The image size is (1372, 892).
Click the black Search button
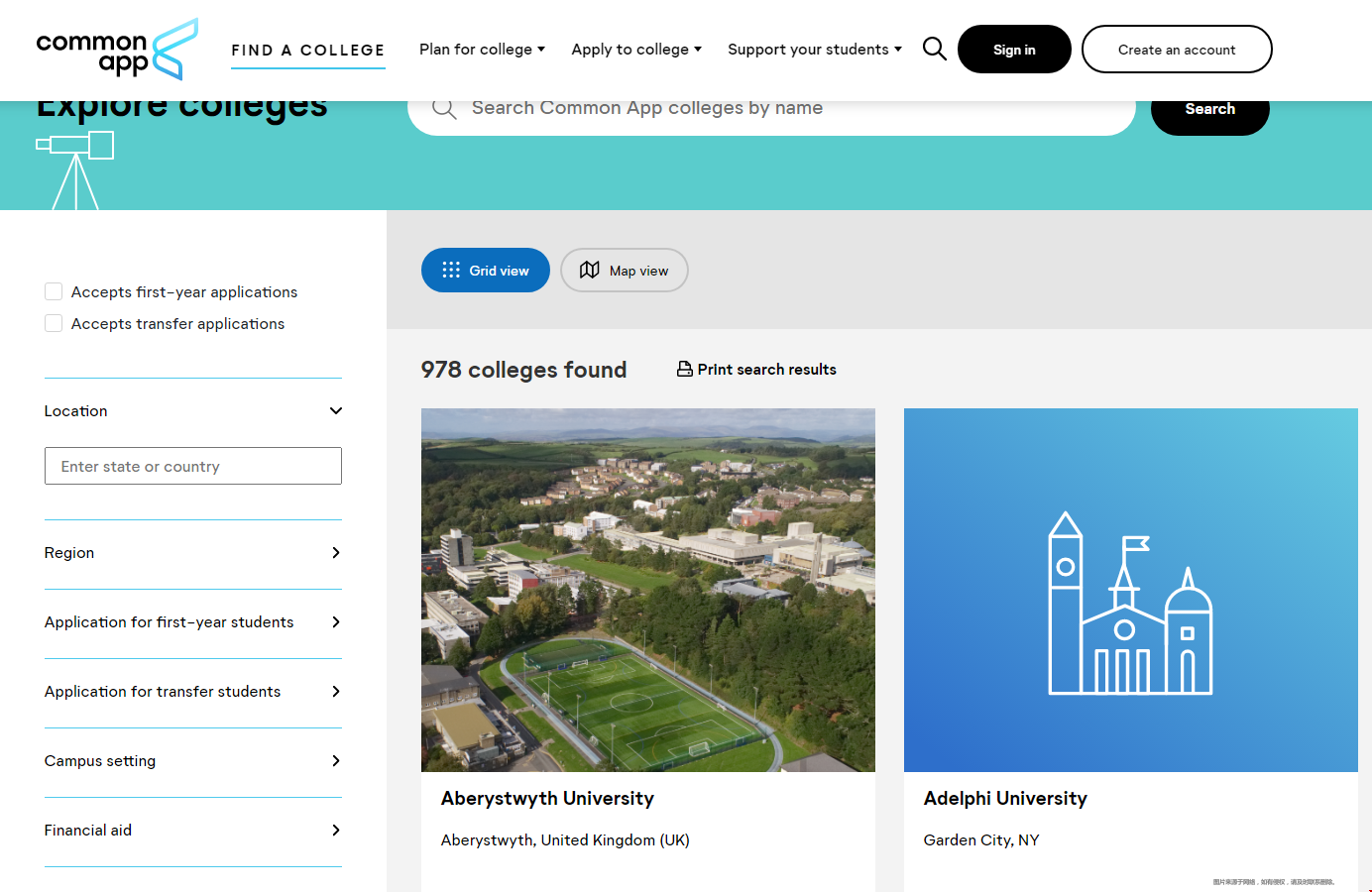[x=1210, y=111]
